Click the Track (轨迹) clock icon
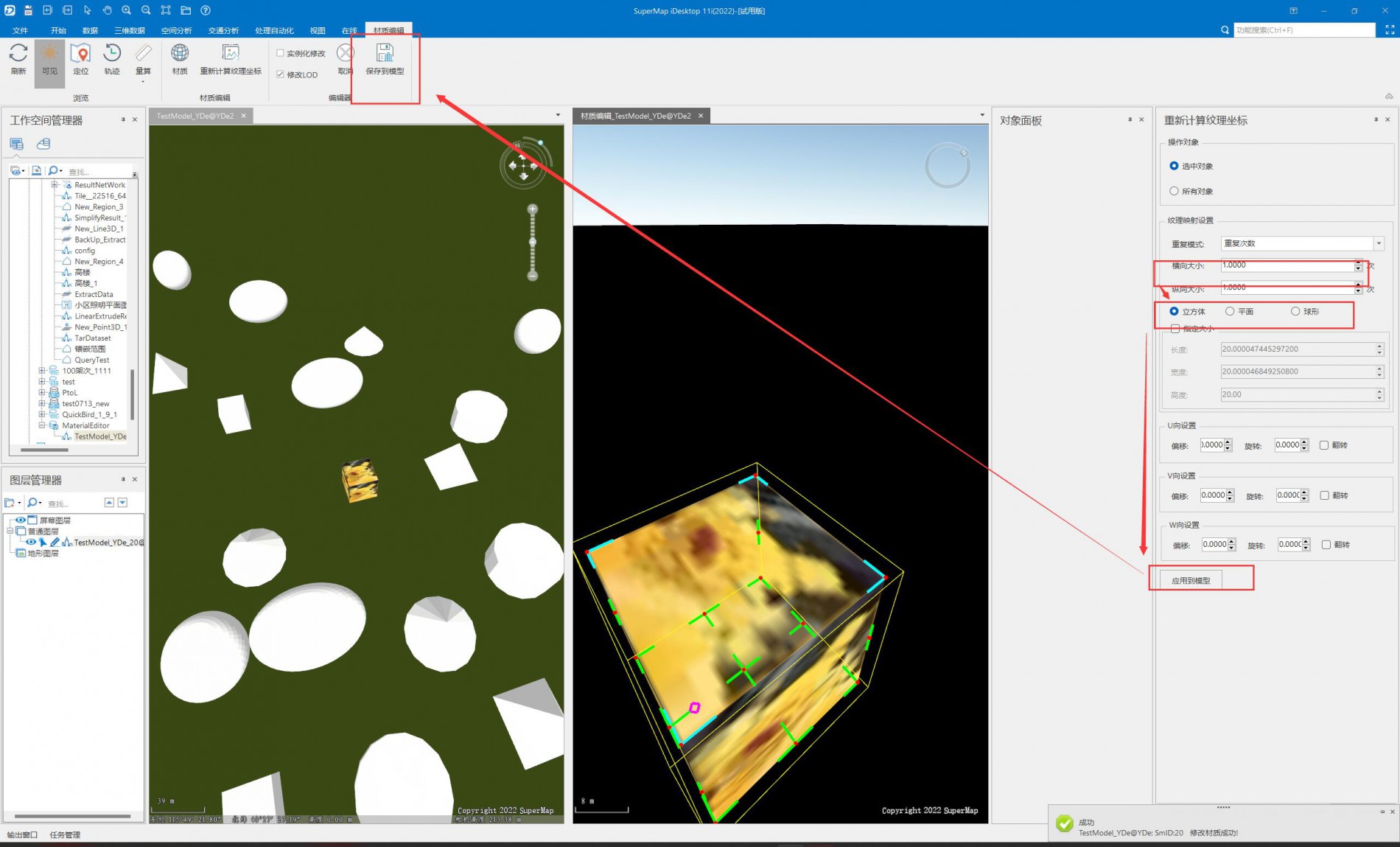Viewport: 1400px width, 847px height. (x=112, y=53)
